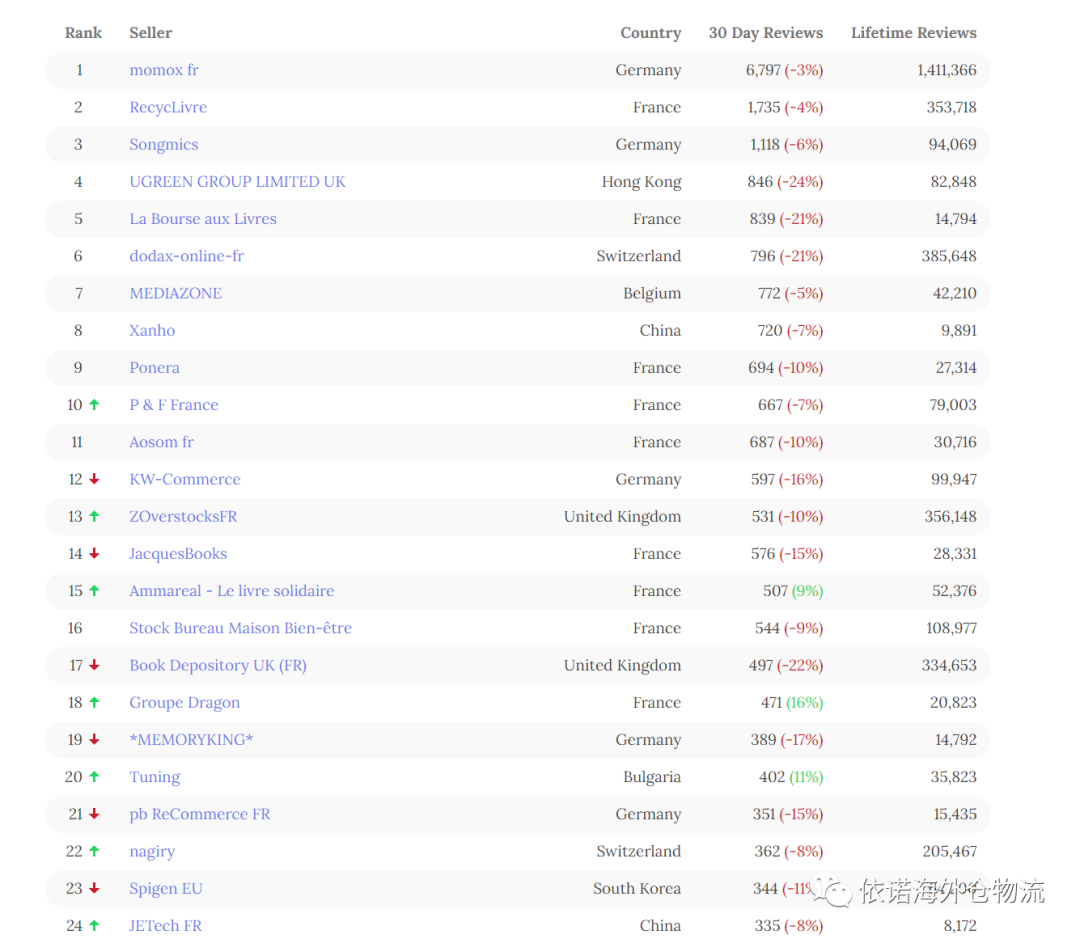1080x939 pixels.
Task: Click the red down arrow beside rank 19
Action: tap(94, 739)
